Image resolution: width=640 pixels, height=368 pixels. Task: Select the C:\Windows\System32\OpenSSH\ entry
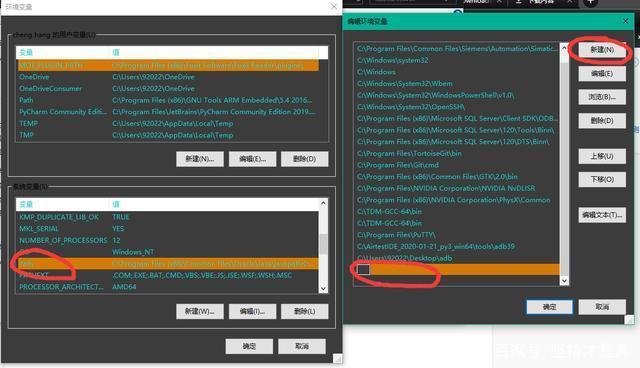(457, 107)
